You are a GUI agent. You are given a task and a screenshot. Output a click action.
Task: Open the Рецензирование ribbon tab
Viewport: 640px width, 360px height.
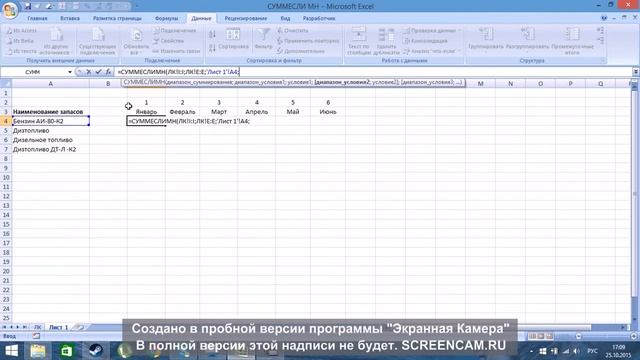click(x=246, y=18)
